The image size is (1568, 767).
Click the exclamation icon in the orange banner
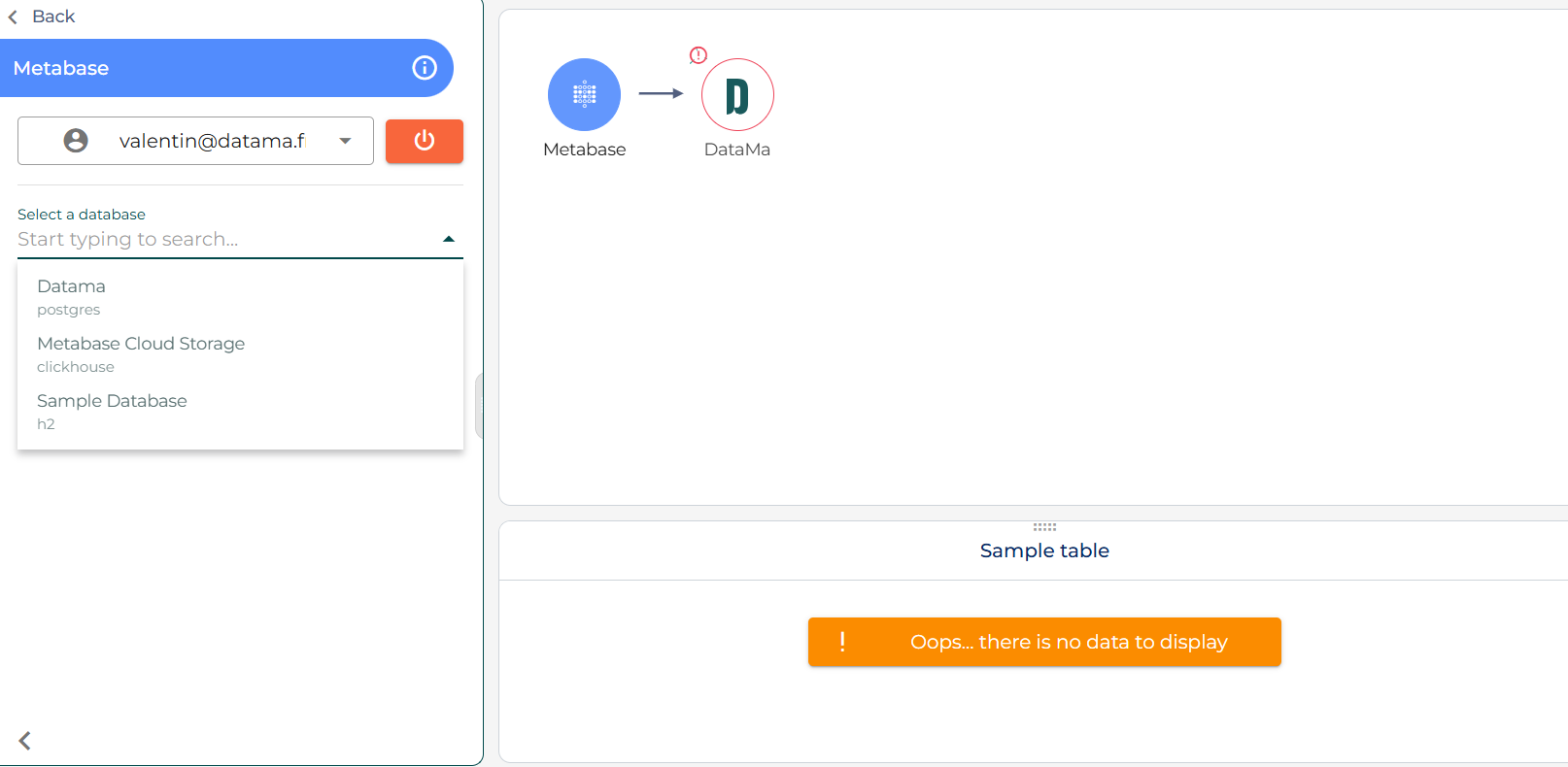click(x=842, y=642)
